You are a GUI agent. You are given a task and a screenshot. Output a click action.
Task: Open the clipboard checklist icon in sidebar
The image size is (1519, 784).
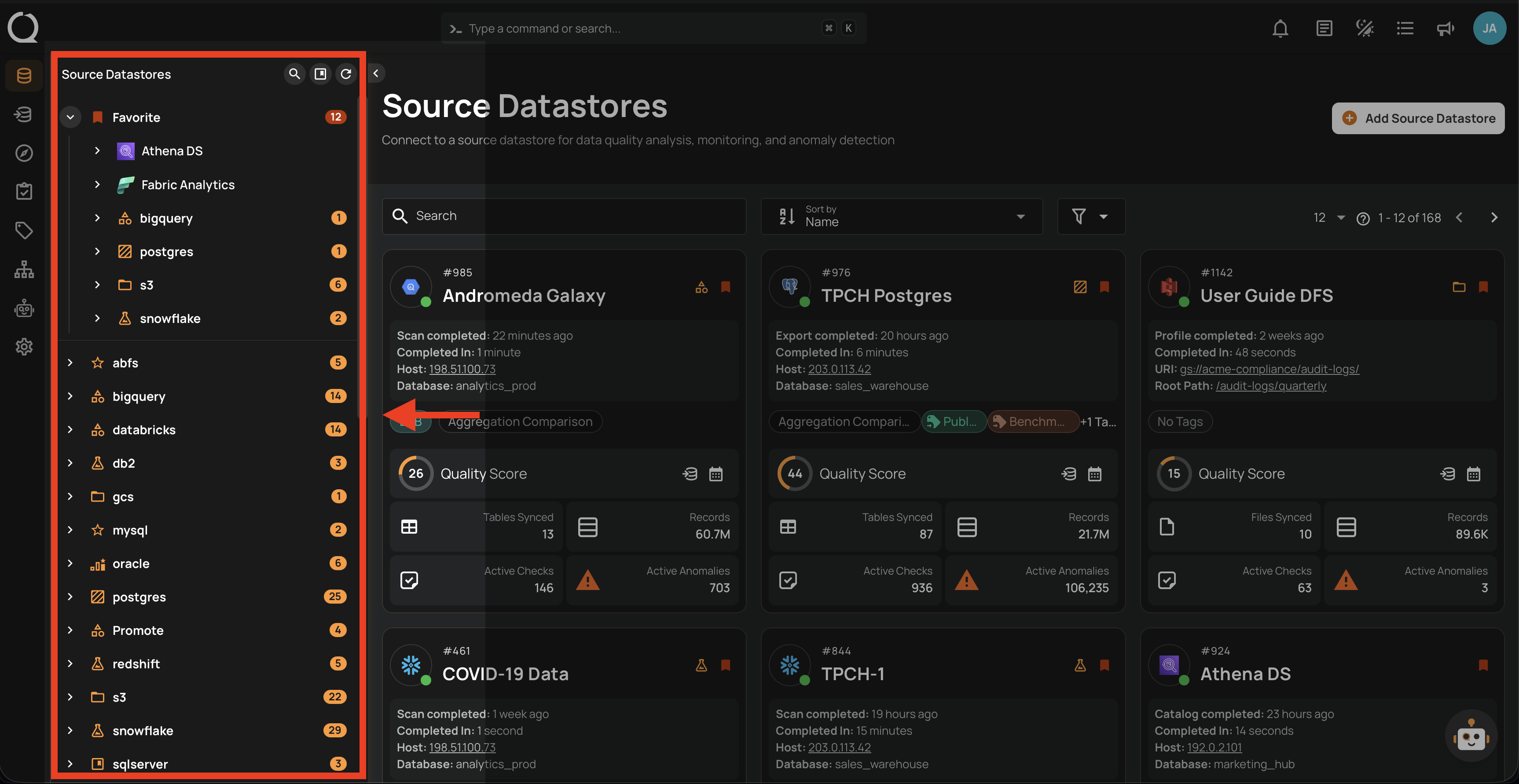[x=24, y=191]
